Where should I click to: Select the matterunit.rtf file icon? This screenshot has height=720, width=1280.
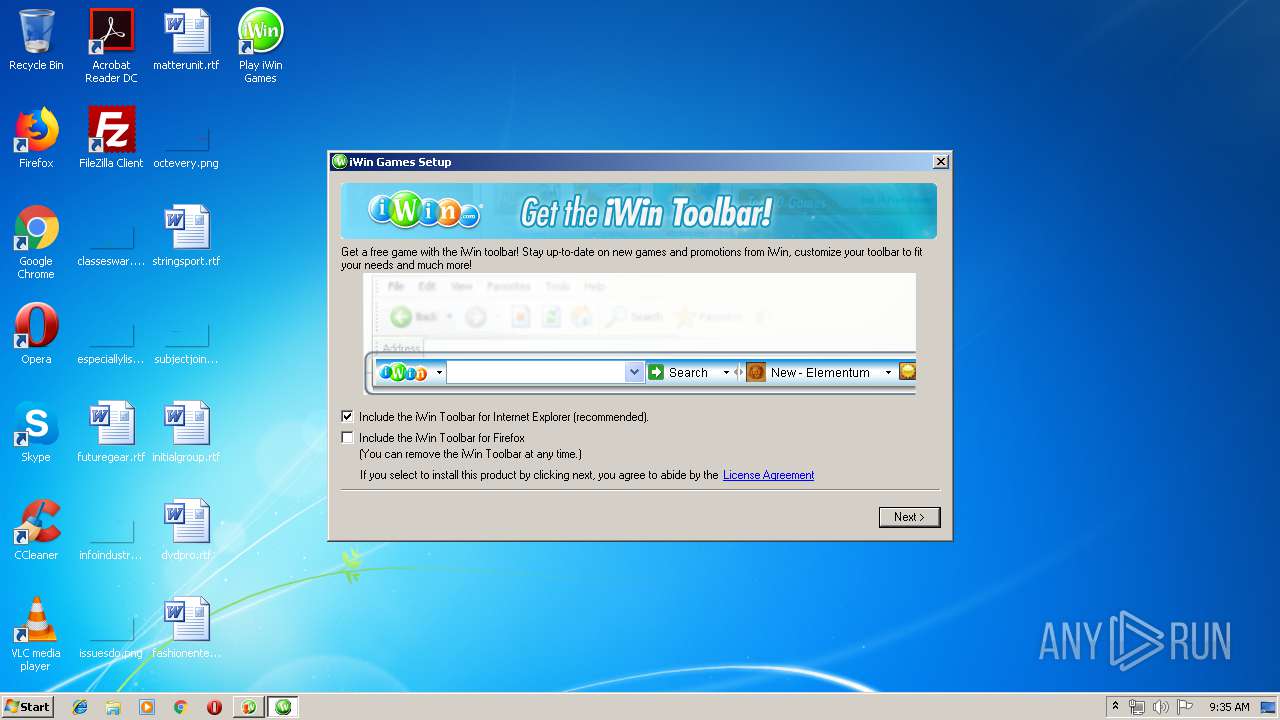(x=186, y=40)
